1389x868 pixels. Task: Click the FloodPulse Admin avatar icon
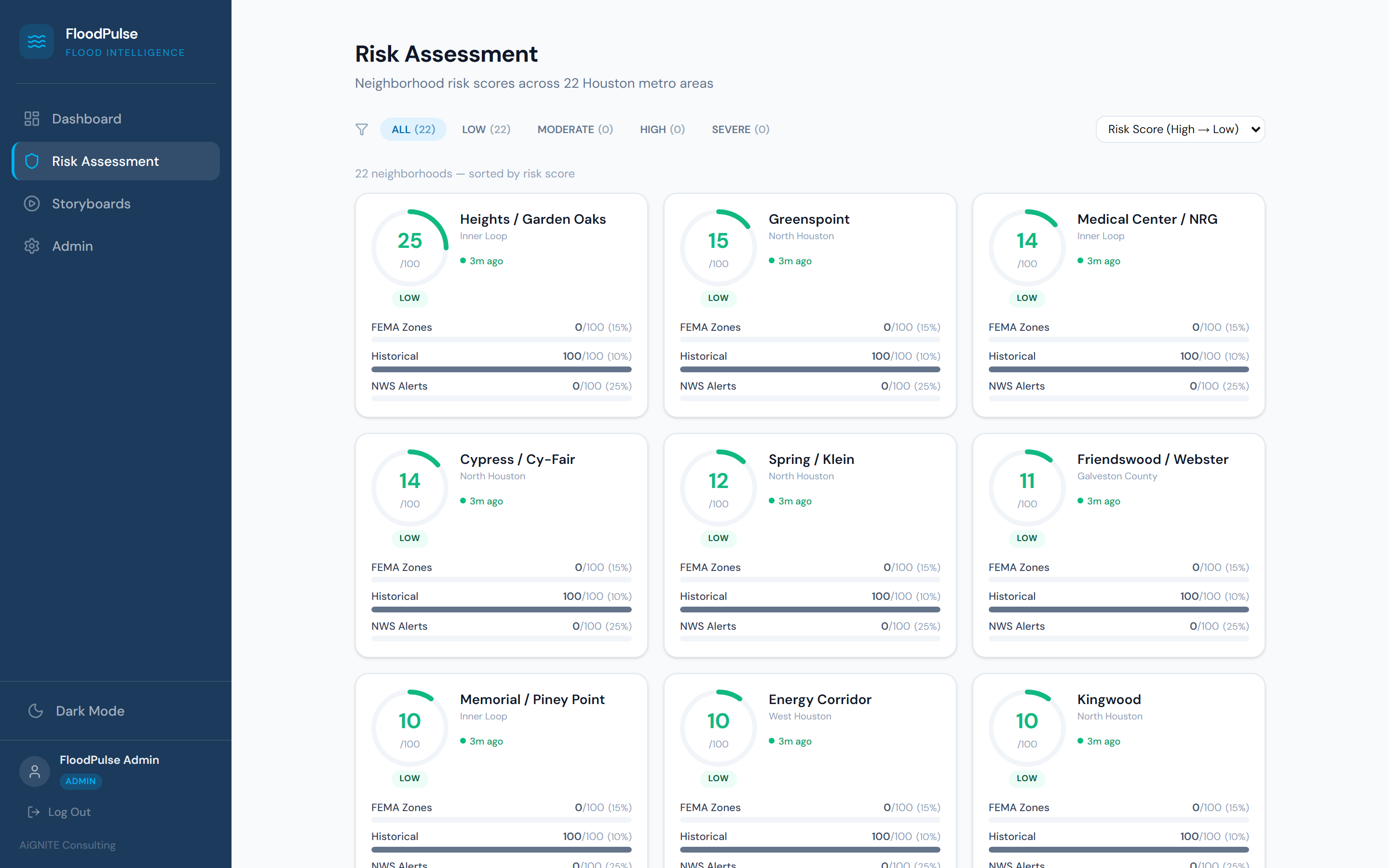pos(34,772)
